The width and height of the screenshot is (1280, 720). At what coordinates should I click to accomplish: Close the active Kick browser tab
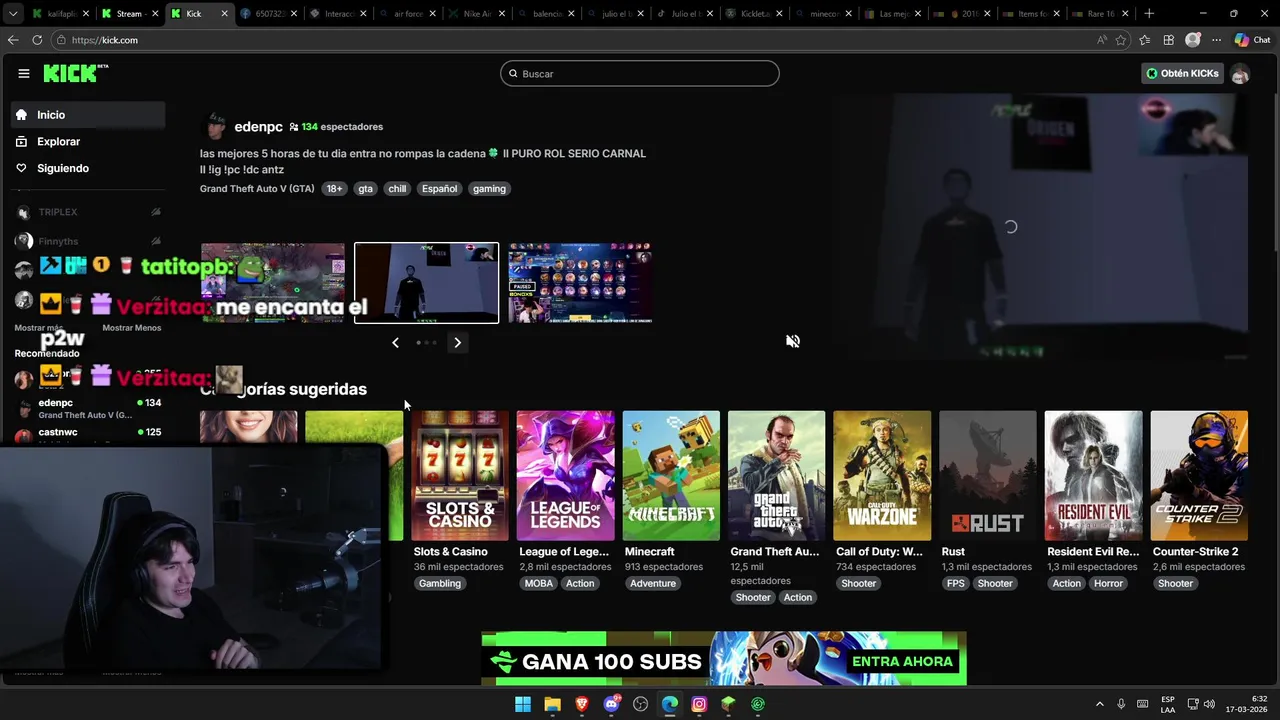pyautogui.click(x=224, y=14)
